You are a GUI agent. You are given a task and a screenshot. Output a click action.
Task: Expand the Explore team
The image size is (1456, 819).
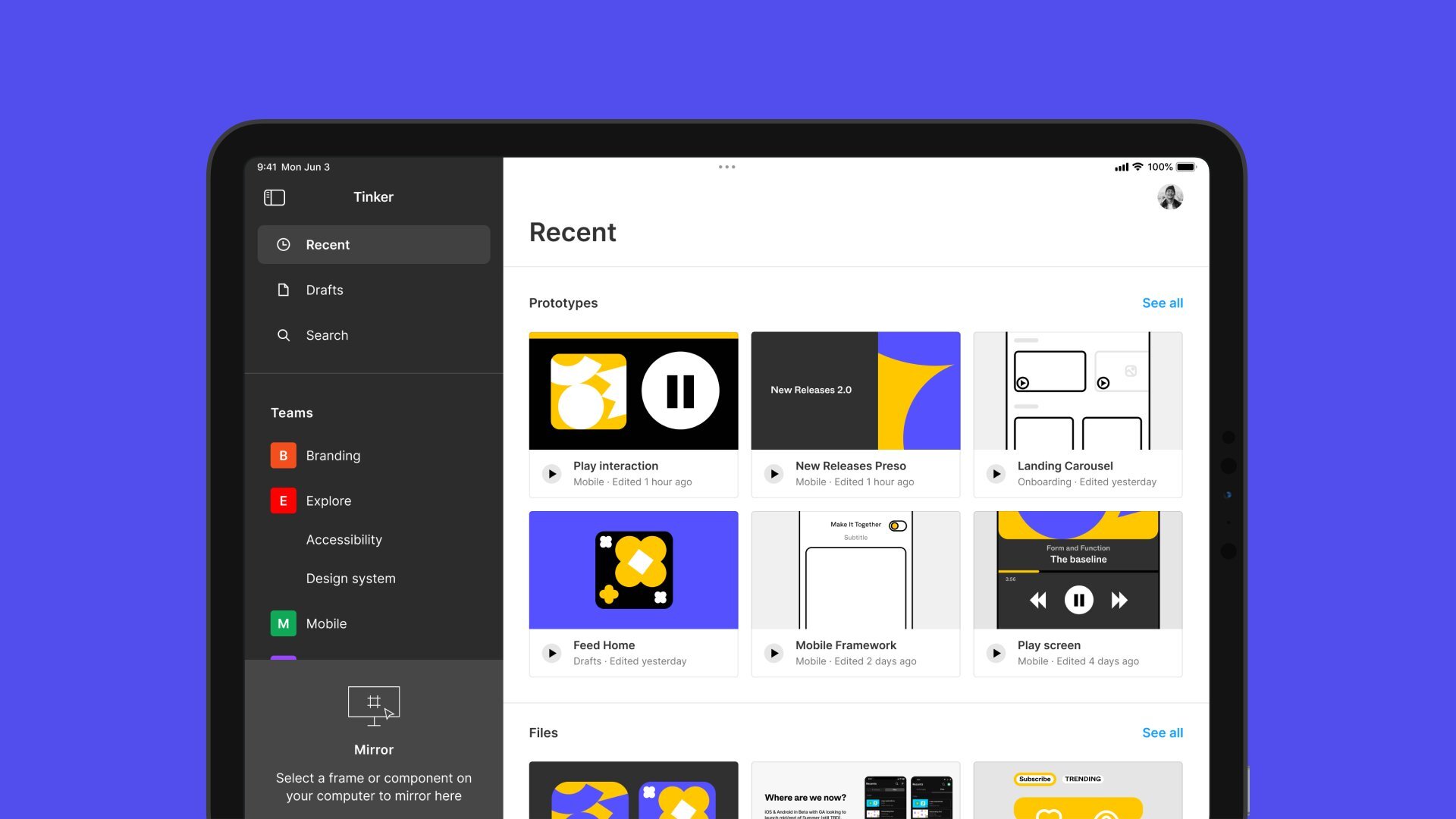click(328, 501)
